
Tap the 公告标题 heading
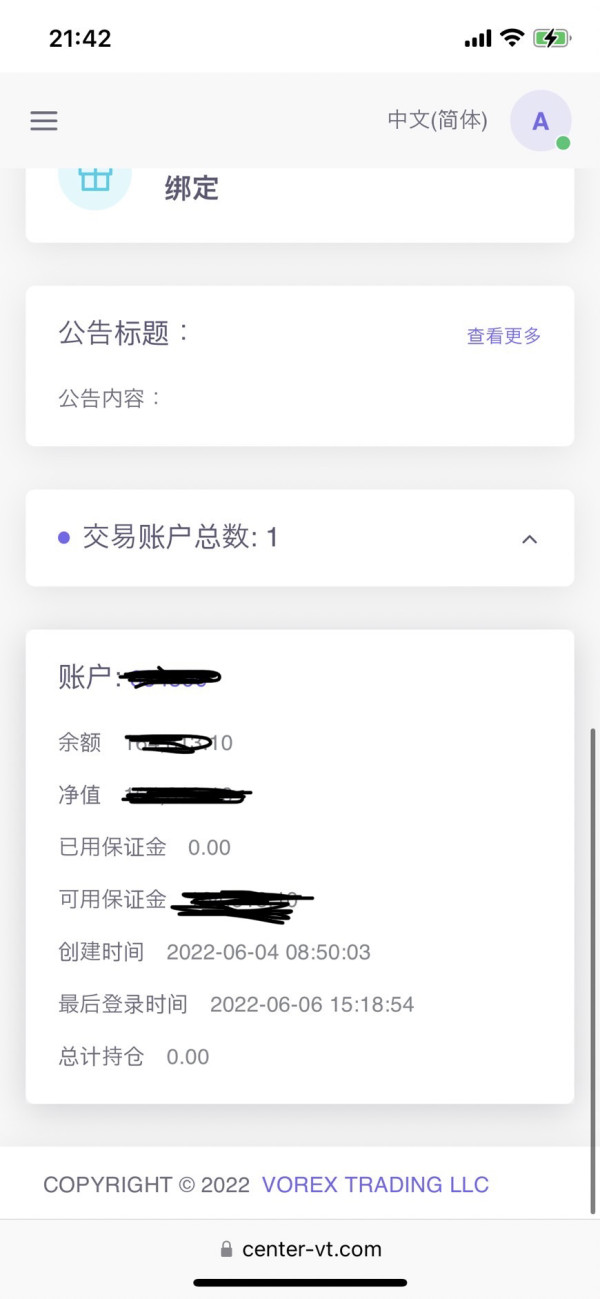pyautogui.click(x=124, y=333)
